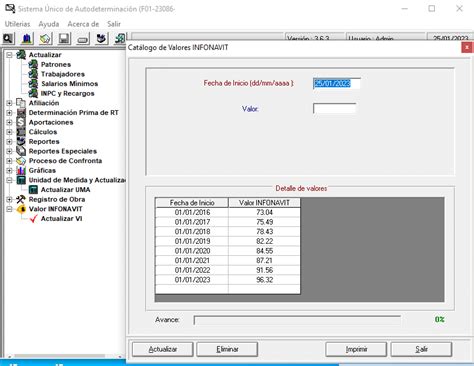Click the Actualizar UMA teal icon
This screenshot has height=366, width=474.
[33, 190]
